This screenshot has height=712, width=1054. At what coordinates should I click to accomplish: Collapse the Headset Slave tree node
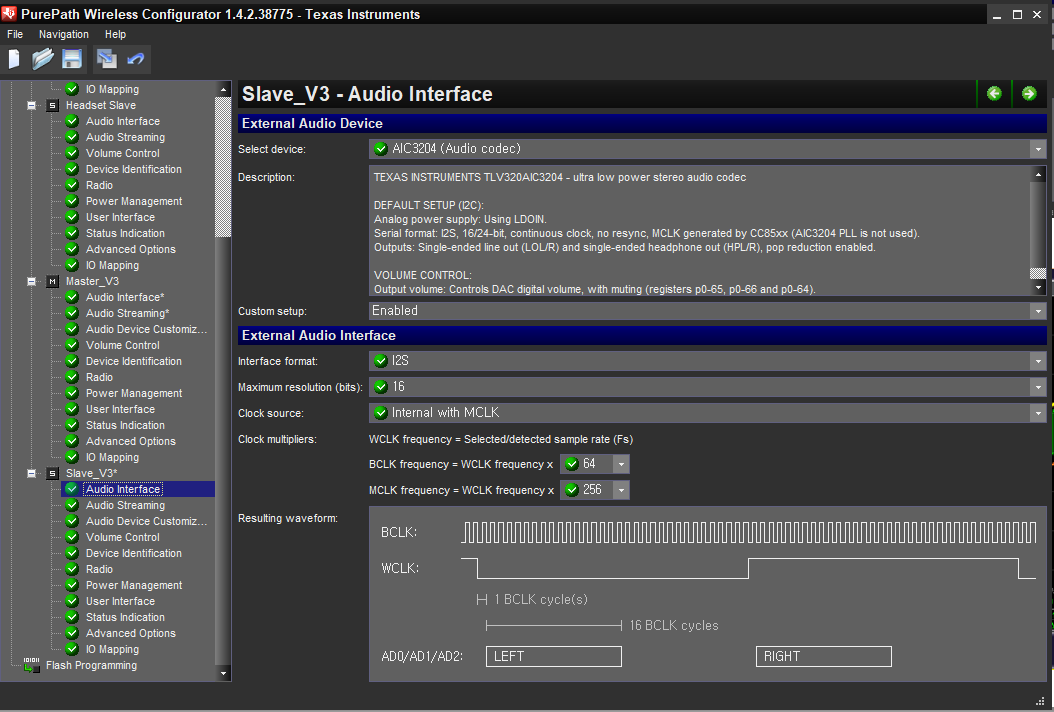32,105
